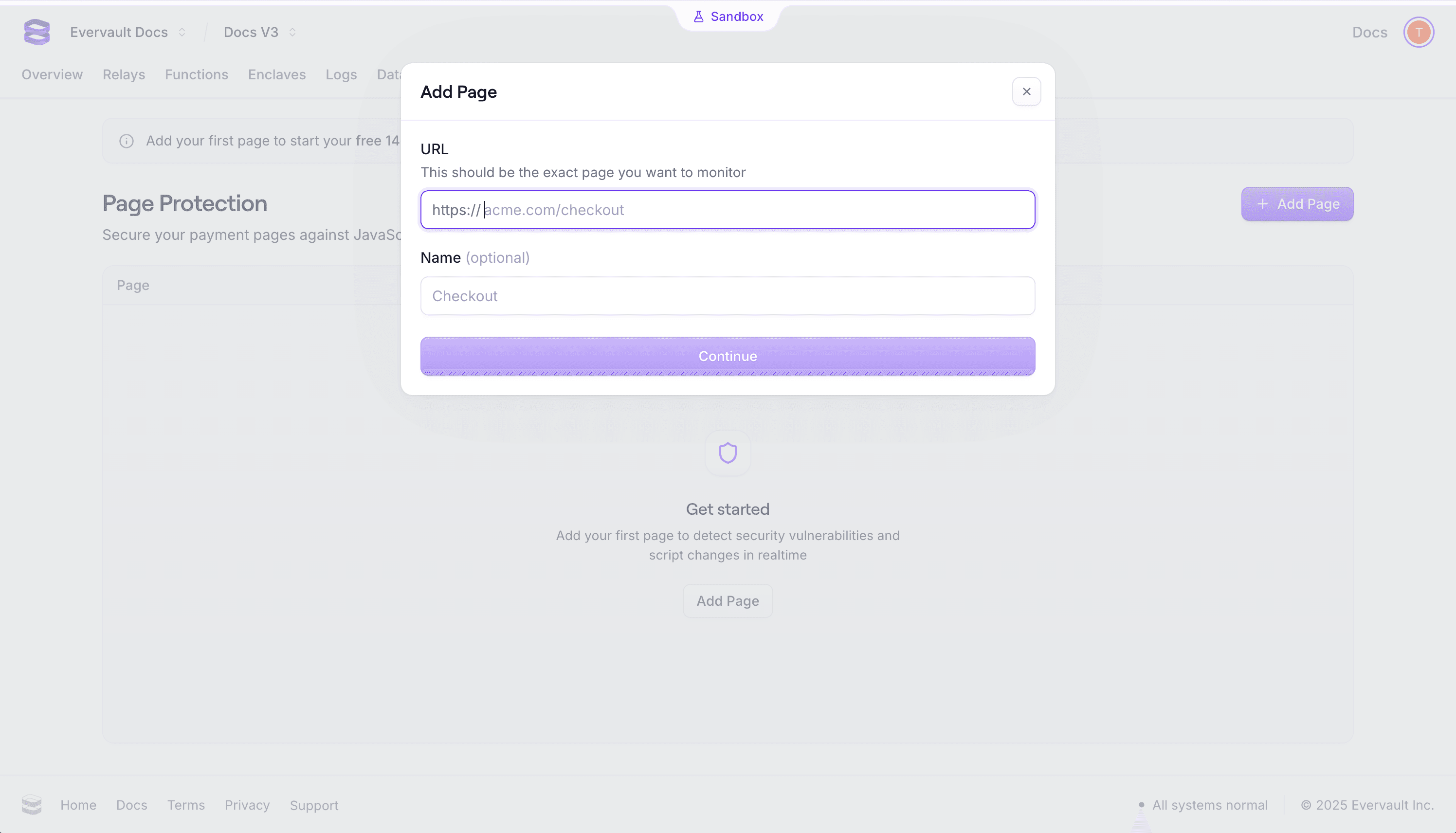Image resolution: width=1456 pixels, height=833 pixels.
Task: Click the shield icon above Get started
Action: coord(727,453)
